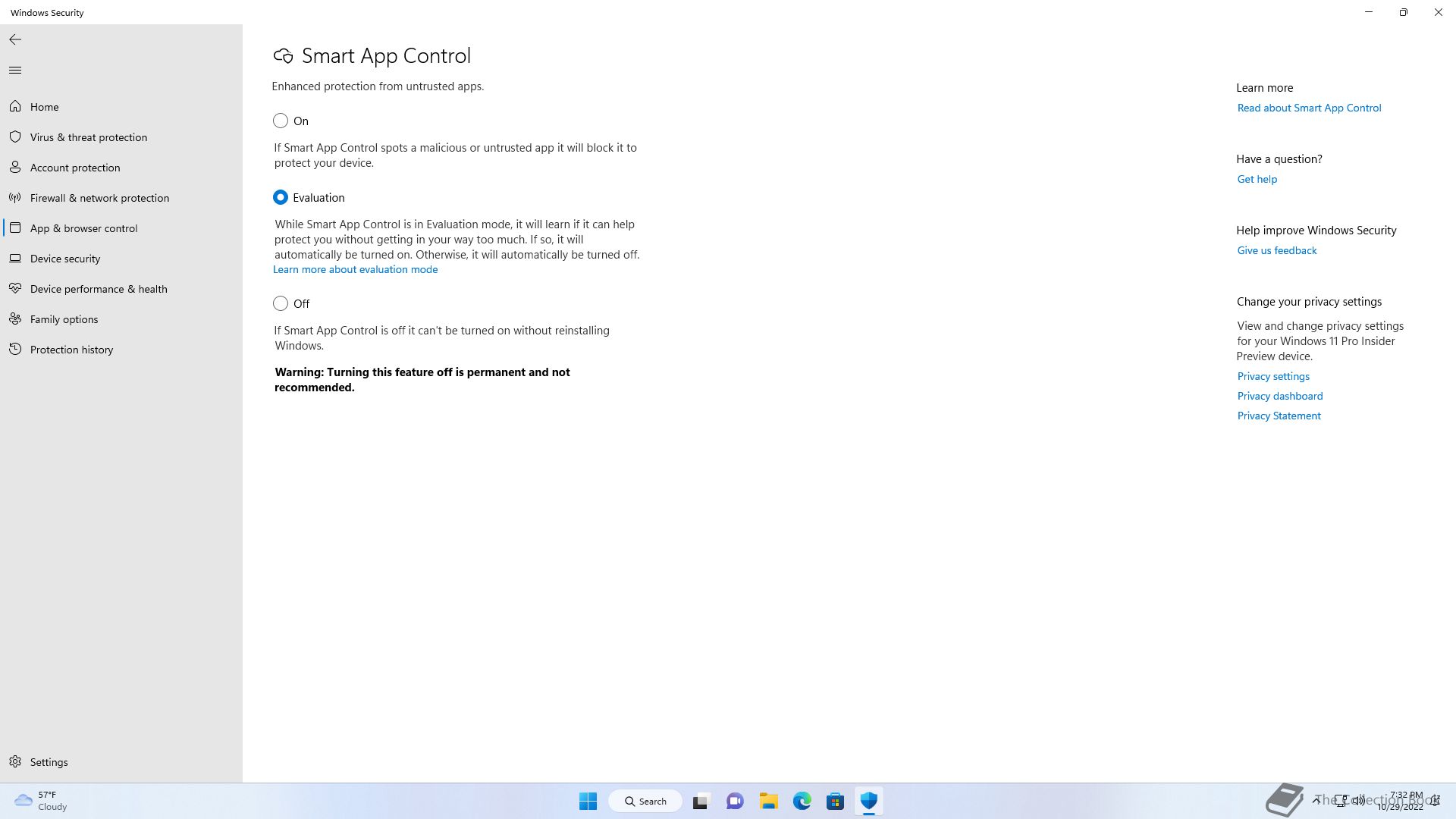Click the Protection history clock icon

tap(15, 350)
